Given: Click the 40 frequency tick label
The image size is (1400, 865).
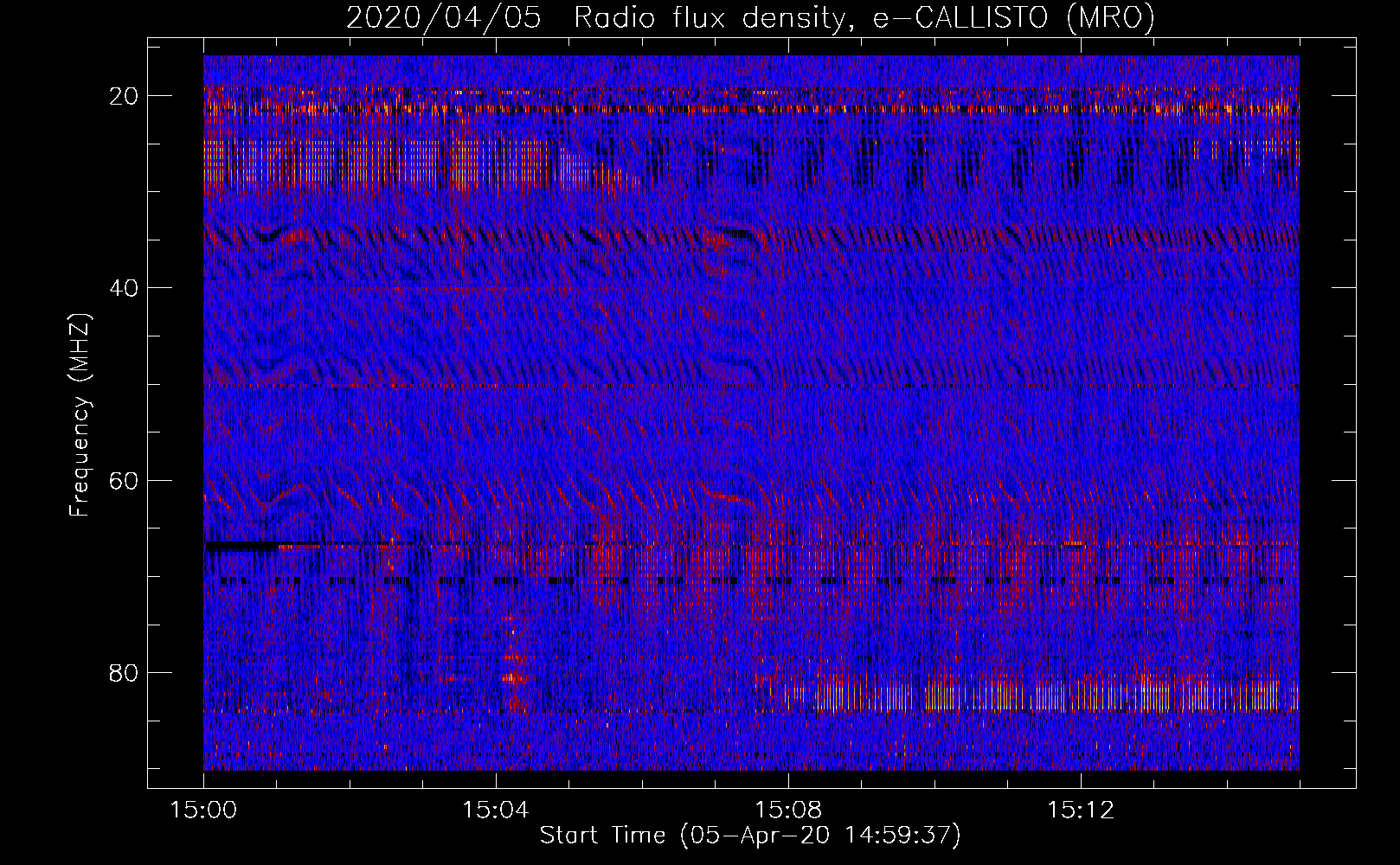Looking at the screenshot, I should [122, 287].
